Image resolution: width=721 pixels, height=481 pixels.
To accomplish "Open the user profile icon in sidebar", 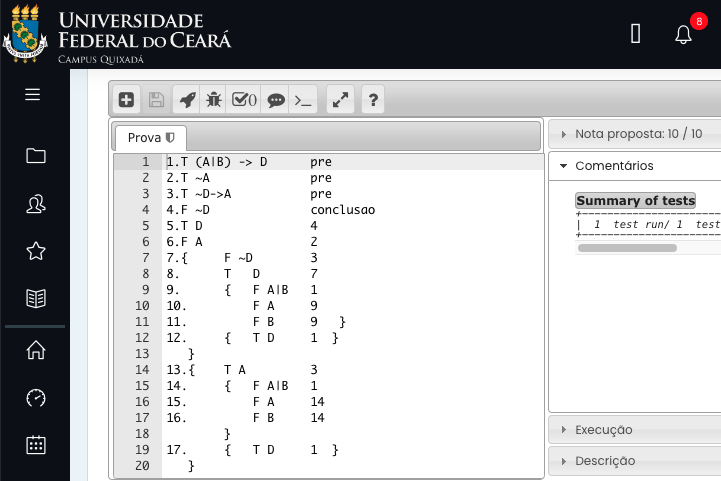I will click(36, 204).
